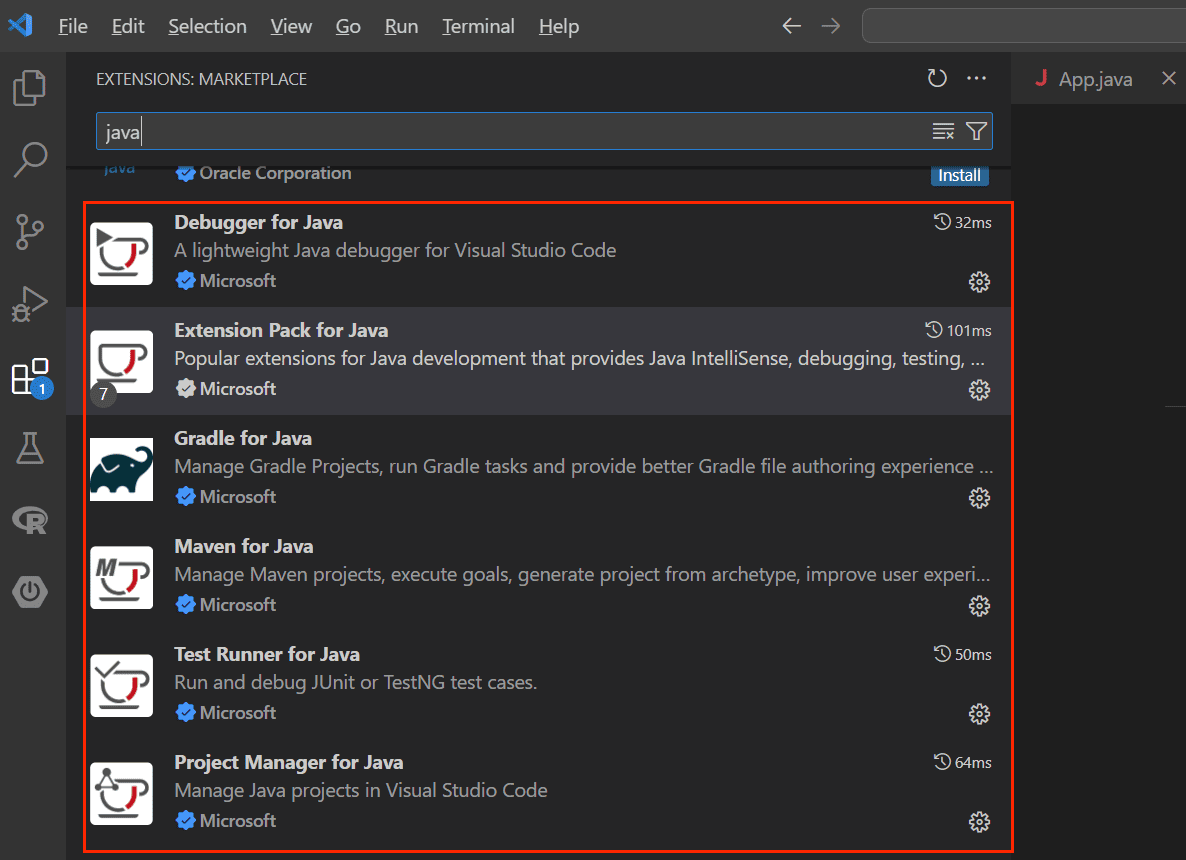Open Spring Boot Dashboard icon

point(30,592)
